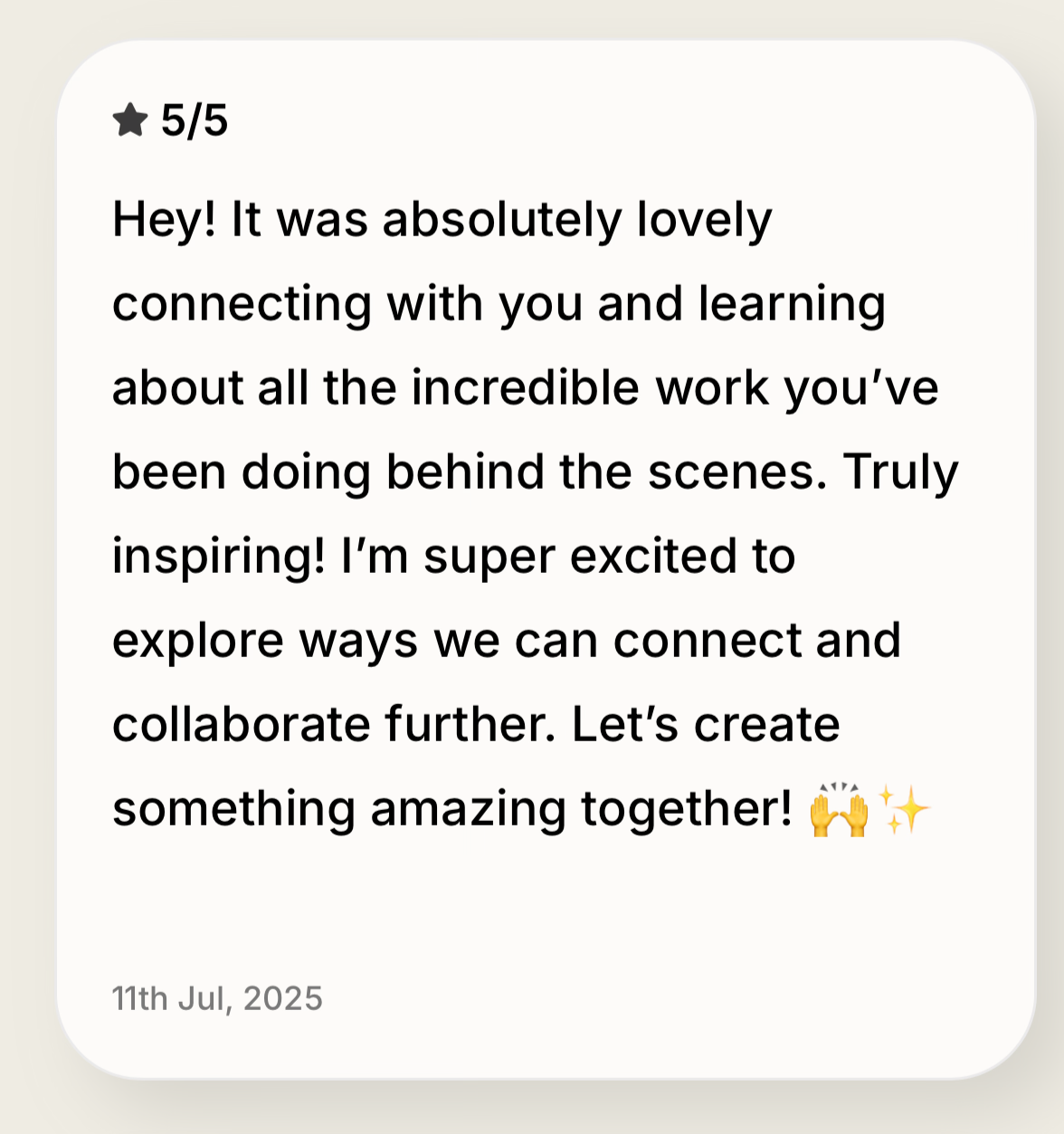Click the word "excited" in the review
The height and width of the screenshot is (1134, 1064).
[x=653, y=557]
